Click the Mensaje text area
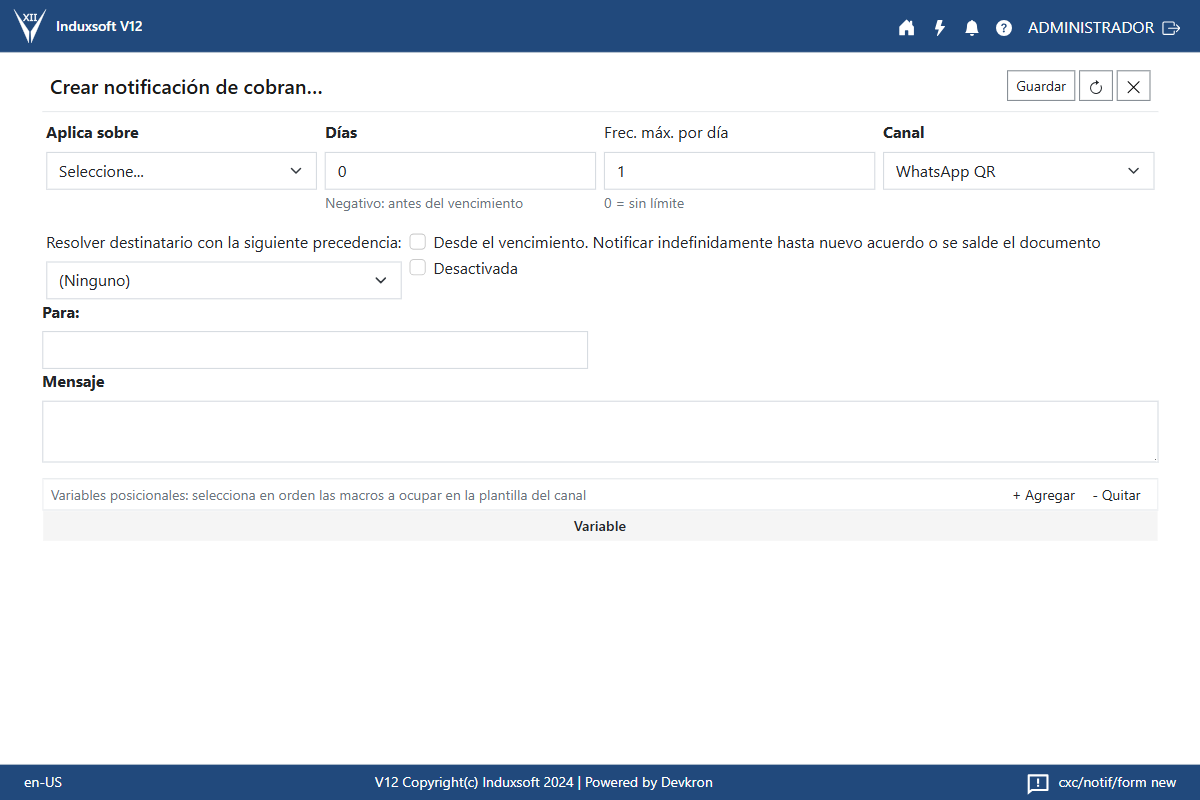 [x=600, y=432]
